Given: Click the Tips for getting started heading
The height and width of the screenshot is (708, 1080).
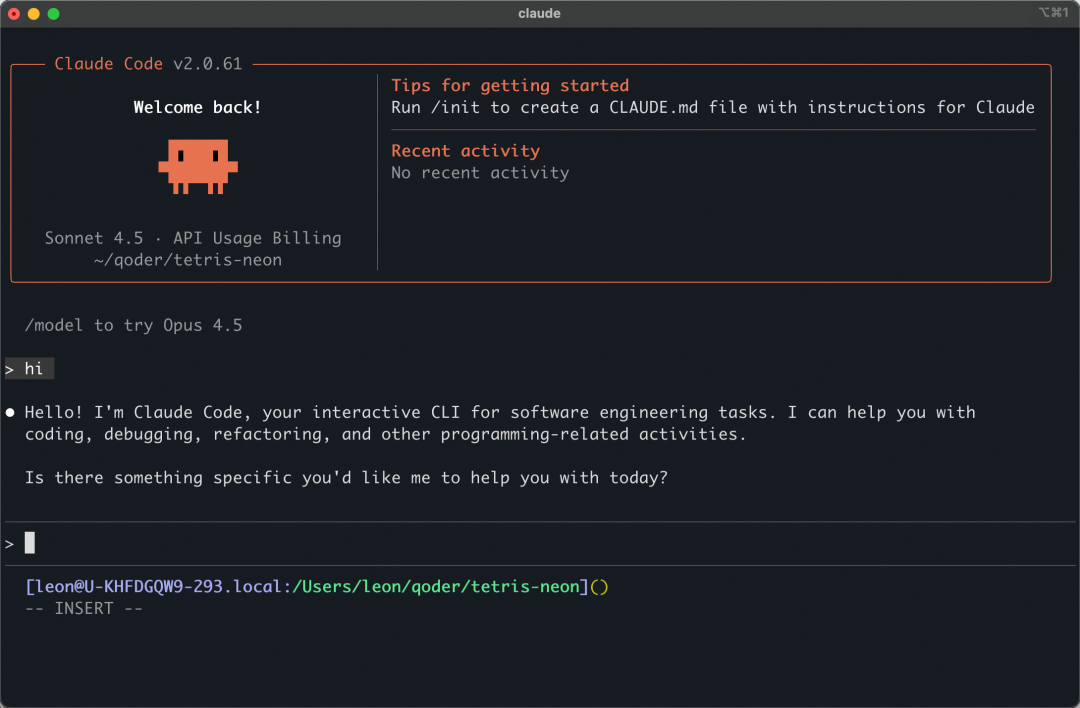Looking at the screenshot, I should [510, 85].
